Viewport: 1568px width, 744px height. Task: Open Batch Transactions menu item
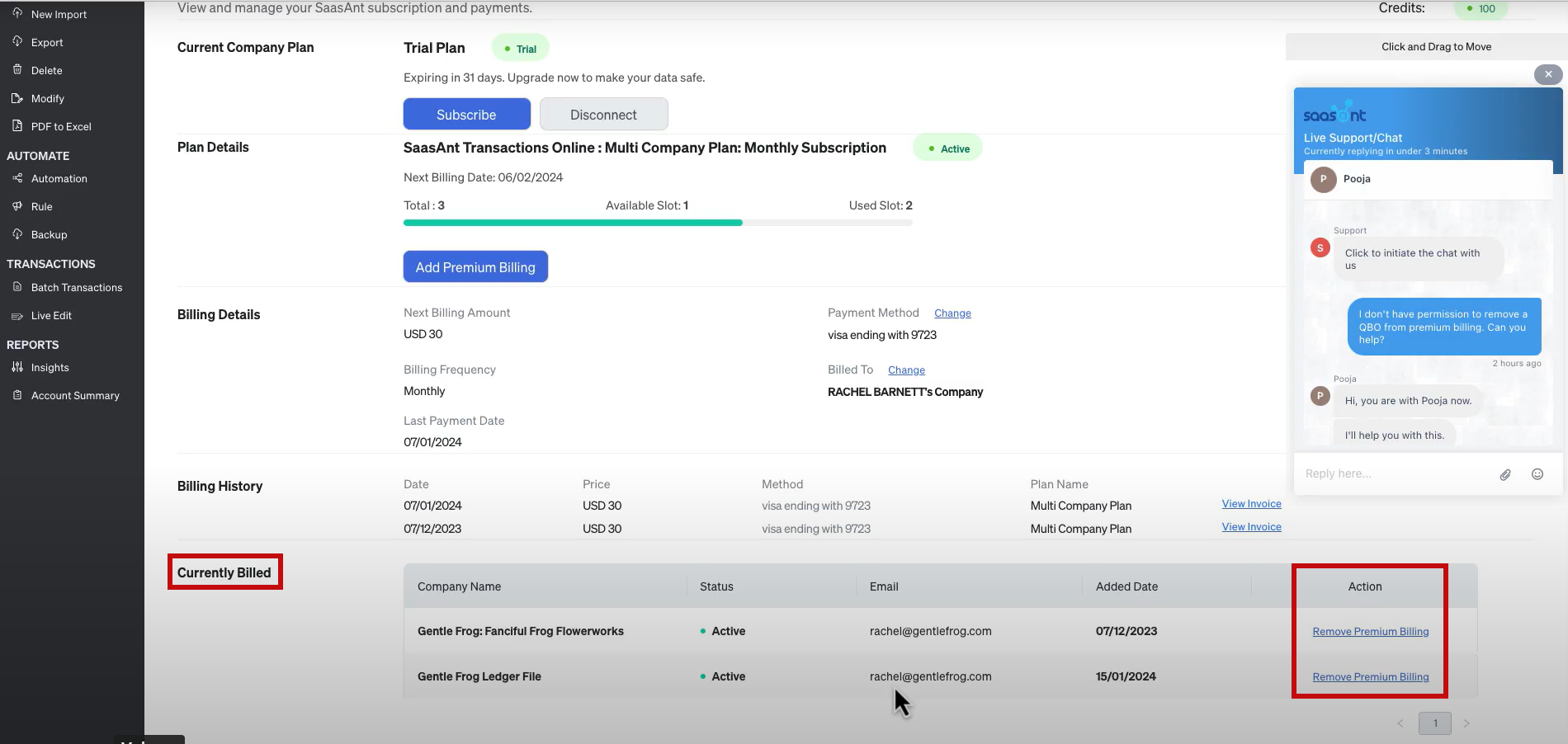77,287
